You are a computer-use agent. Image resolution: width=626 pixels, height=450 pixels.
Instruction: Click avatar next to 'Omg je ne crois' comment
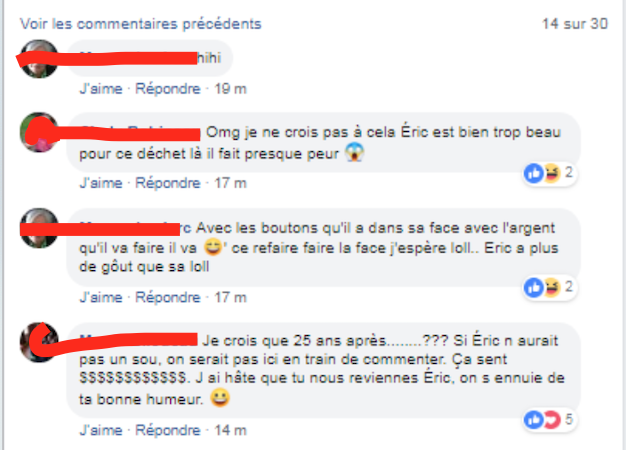point(39,132)
